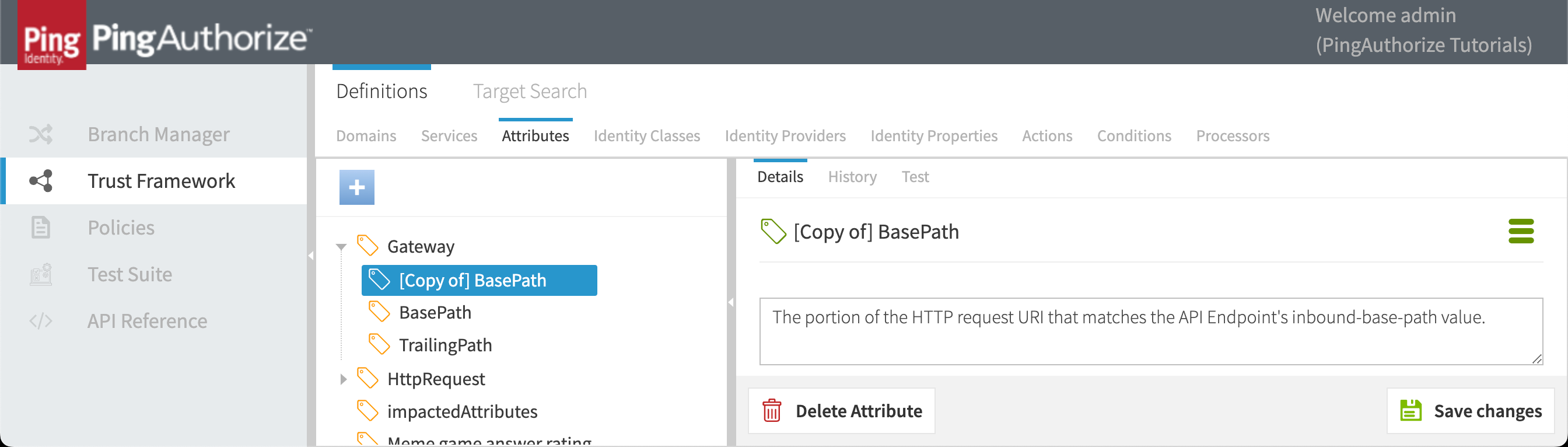Expand the HttpRequest tree node
The height and width of the screenshot is (447, 1568).
pyautogui.click(x=342, y=379)
